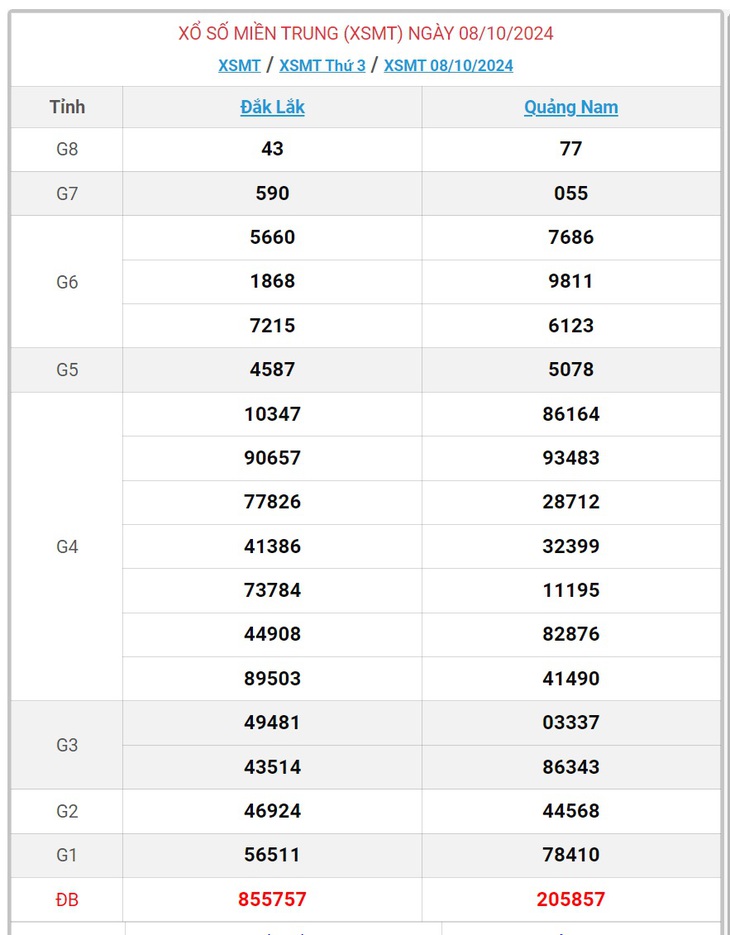Select Quảng Nam special prize 205857
The height and width of the screenshot is (935, 730).
(x=571, y=899)
